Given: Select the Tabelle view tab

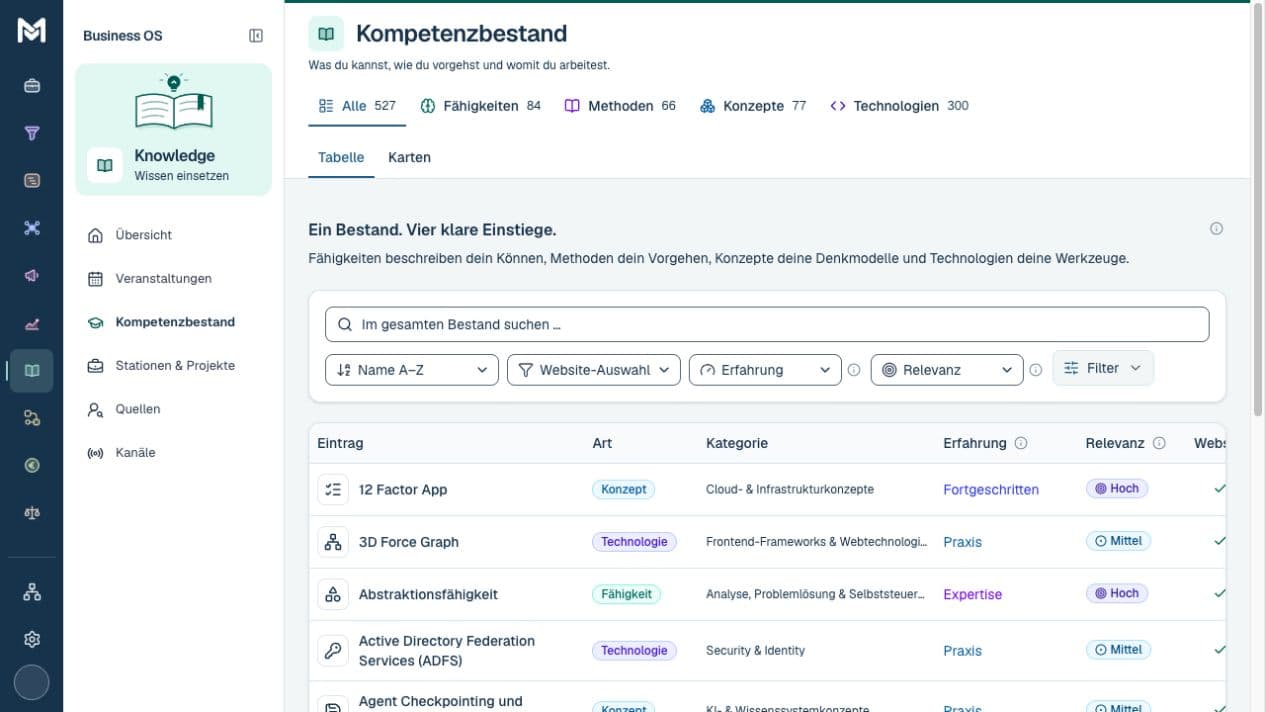Looking at the screenshot, I should click(341, 158).
